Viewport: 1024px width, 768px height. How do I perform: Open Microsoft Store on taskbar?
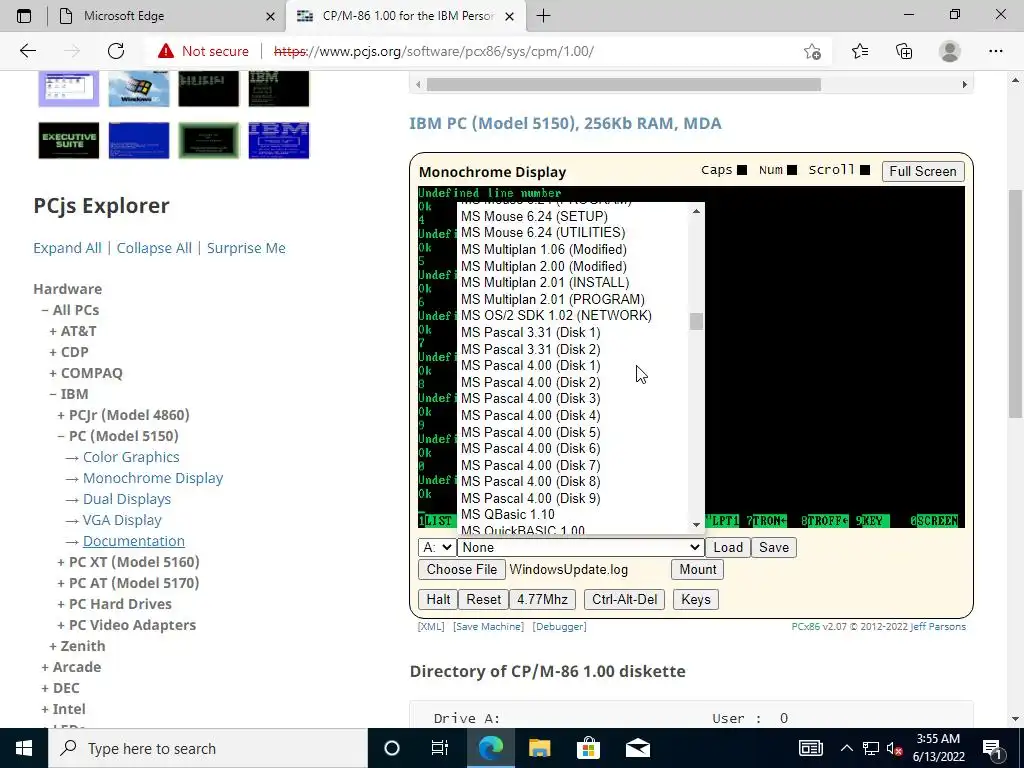tap(588, 748)
